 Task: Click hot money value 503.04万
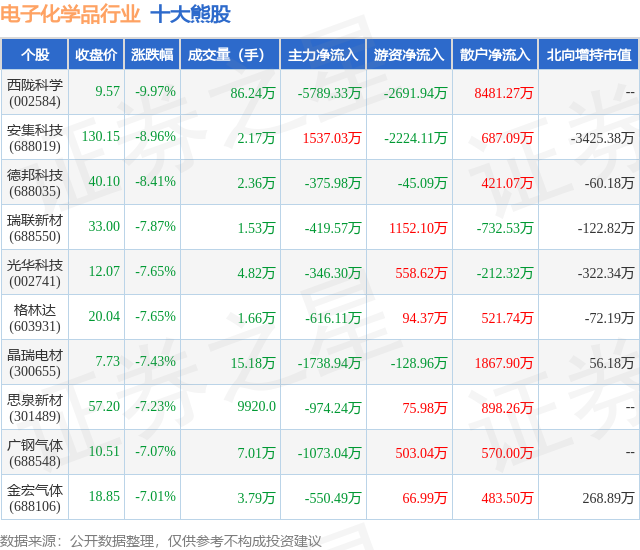pyautogui.click(x=421, y=453)
